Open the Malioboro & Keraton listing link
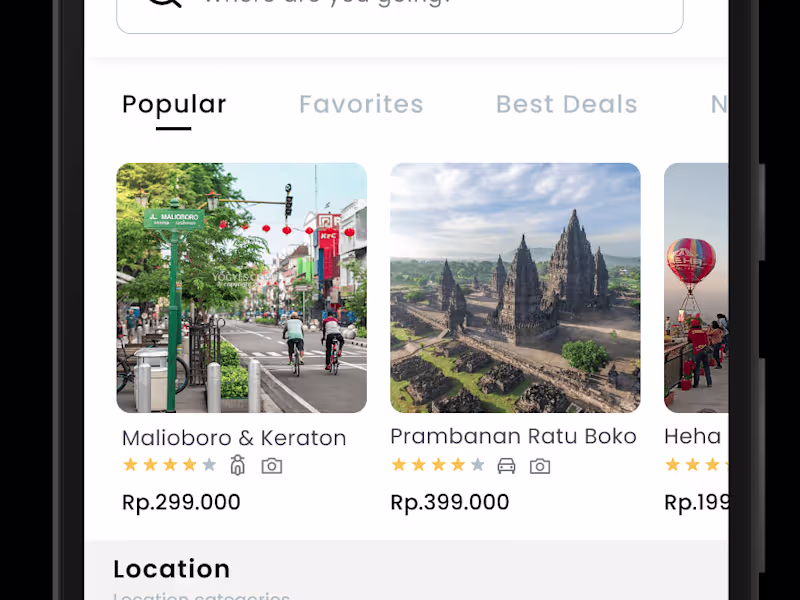 pos(233,437)
